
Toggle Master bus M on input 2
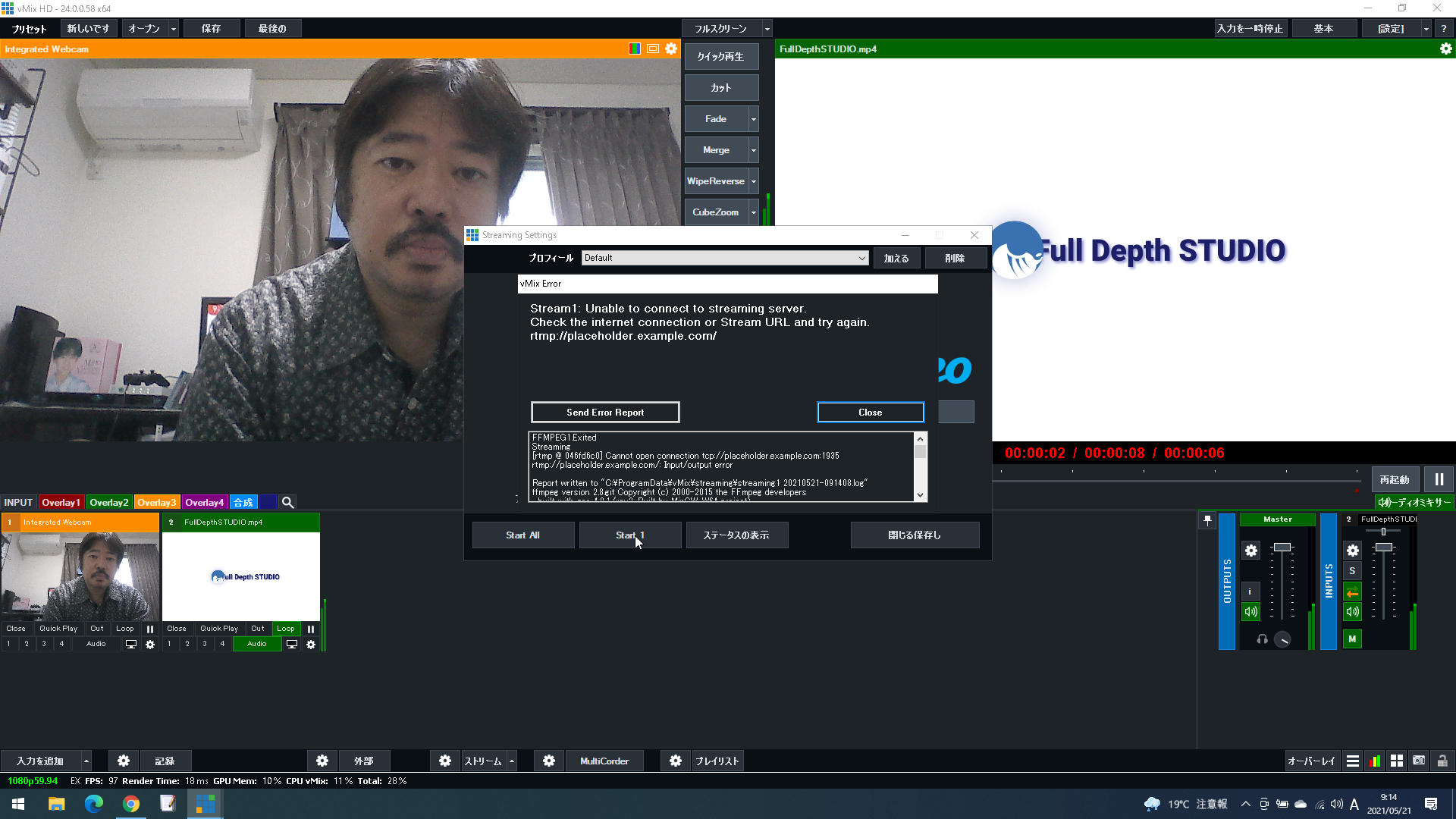1352,639
